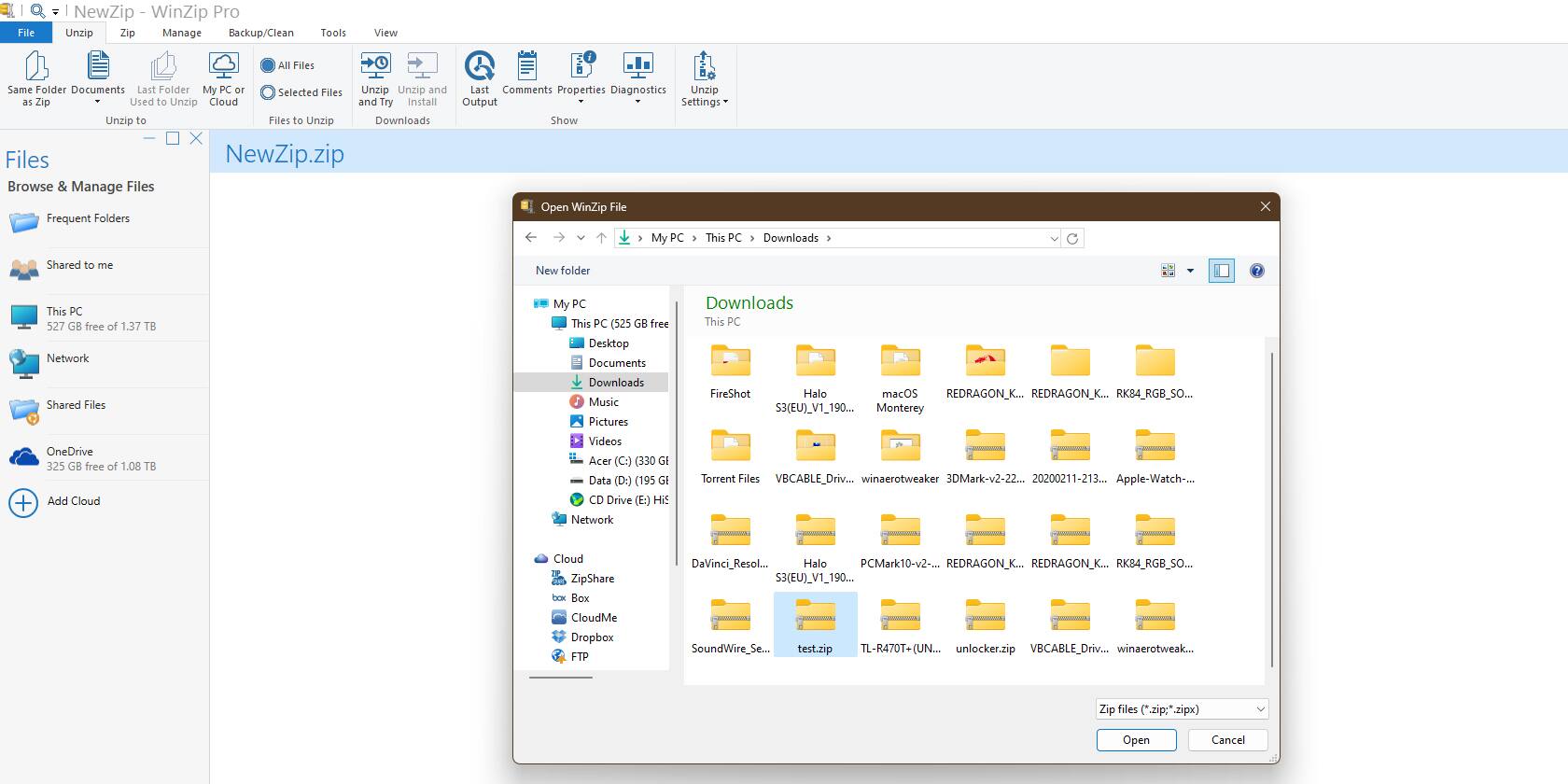
Task: Select the Selected Files radio button
Action: pyautogui.click(x=268, y=92)
